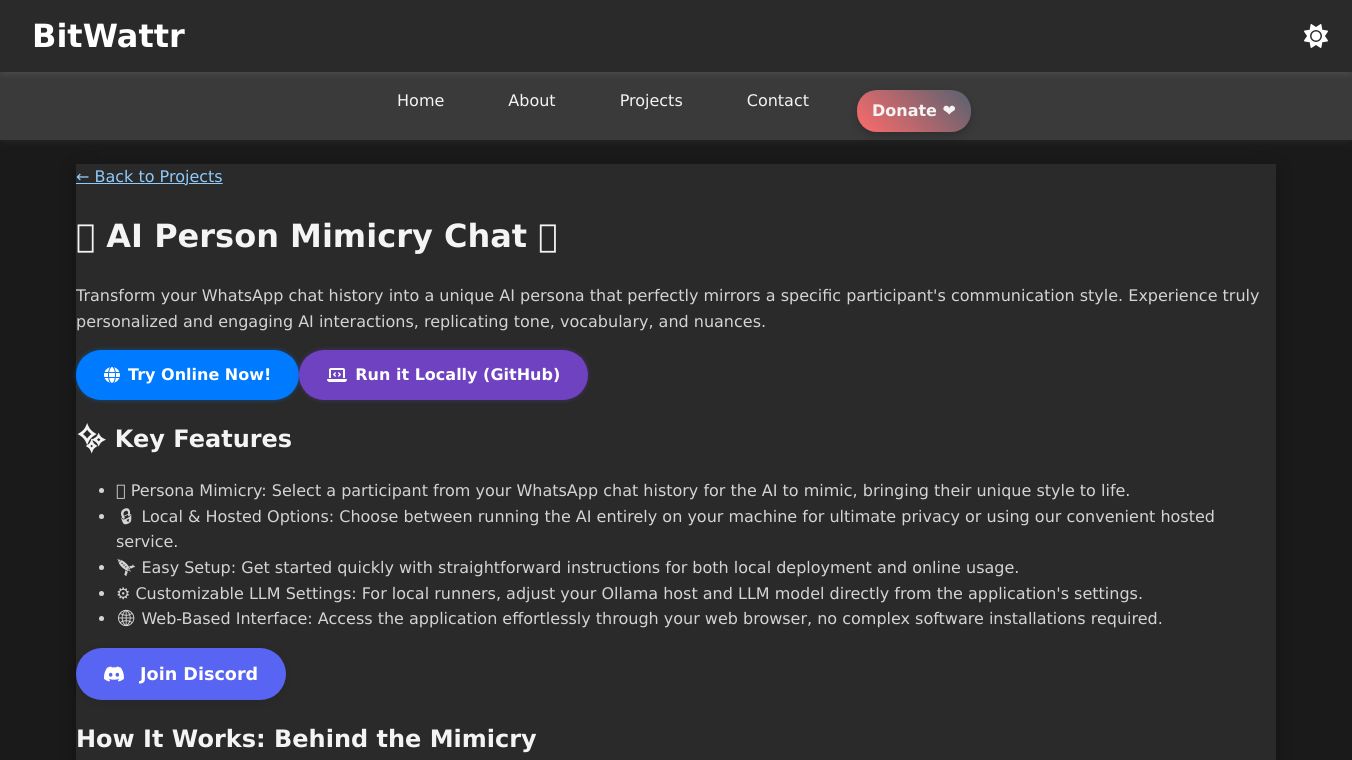Go to the About page
This screenshot has width=1352, height=760.
(531, 100)
